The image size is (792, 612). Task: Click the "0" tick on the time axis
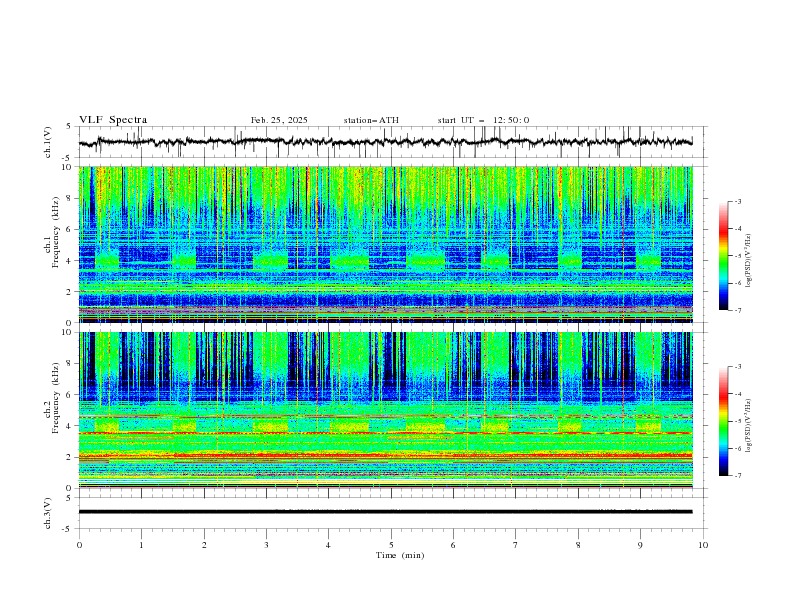(x=79, y=545)
